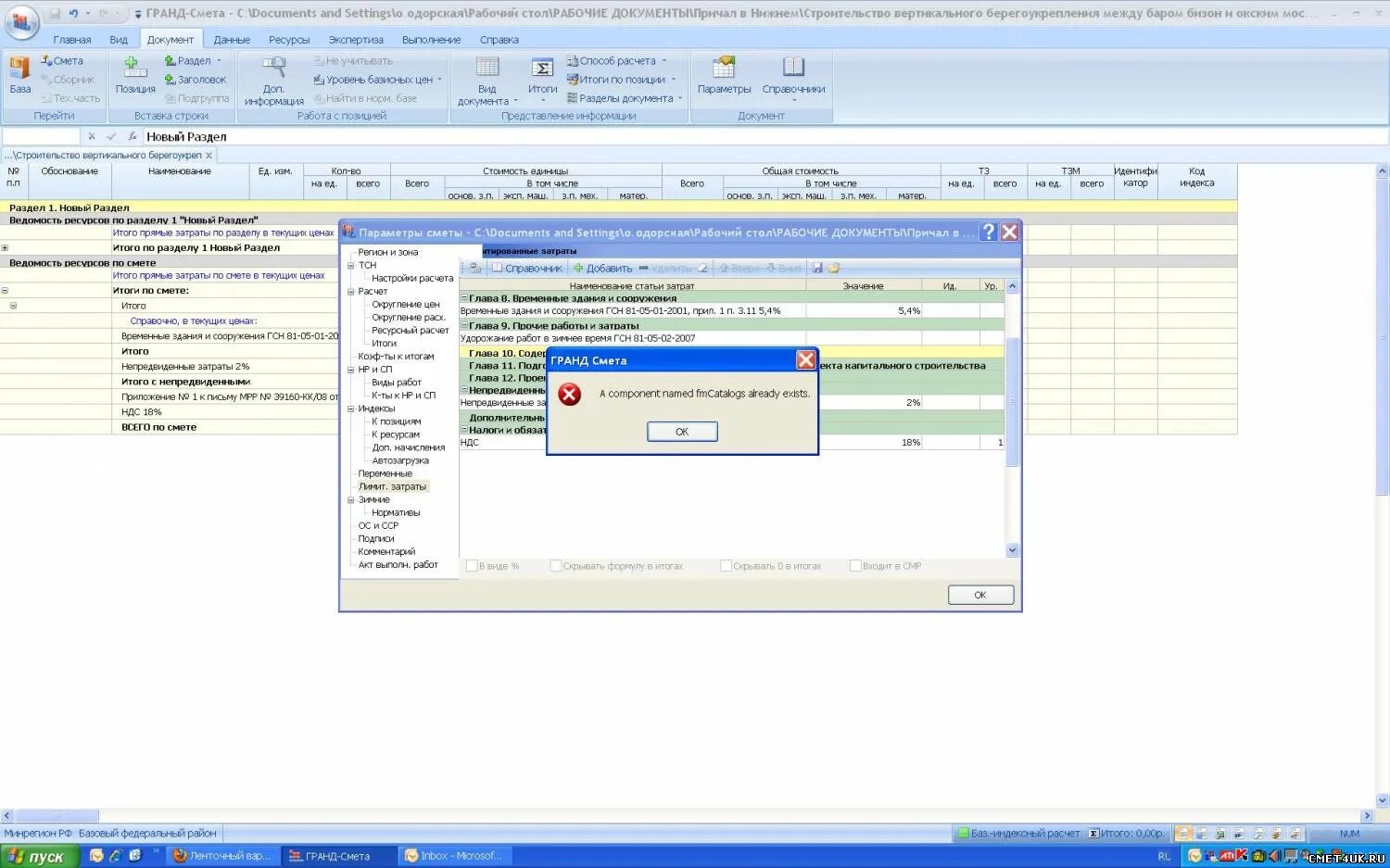Click OK in the error message box
Screen dimensions: 1390x868
tap(682, 432)
